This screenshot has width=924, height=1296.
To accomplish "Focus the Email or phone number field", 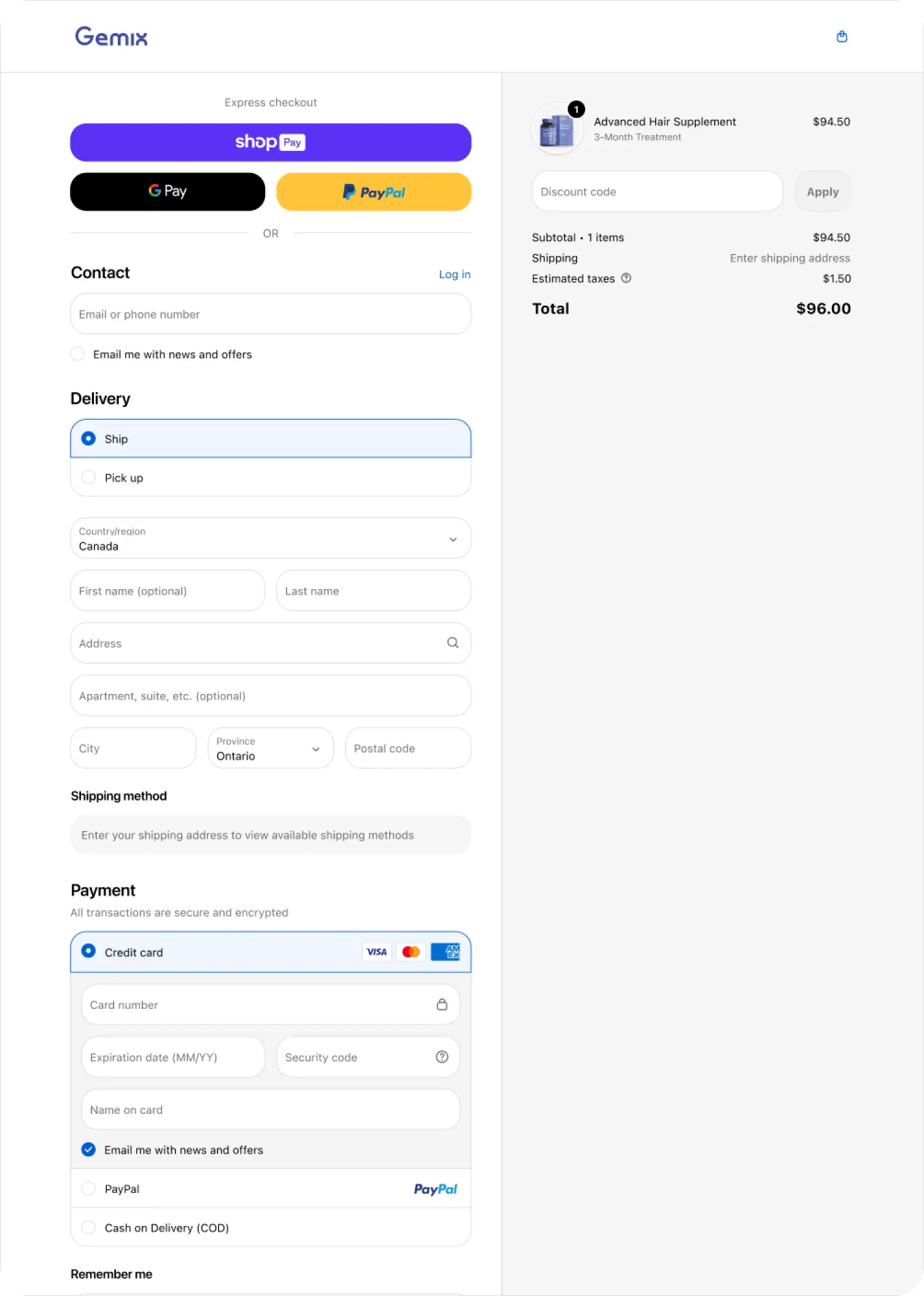I will click(271, 314).
